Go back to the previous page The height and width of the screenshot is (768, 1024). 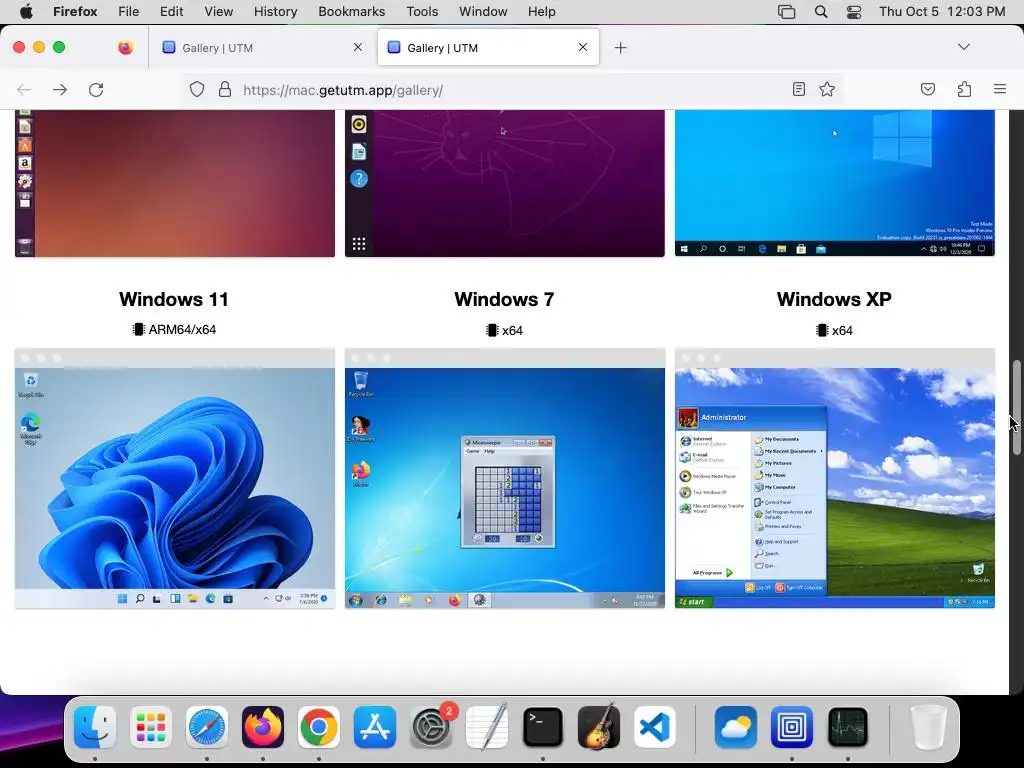[24, 90]
